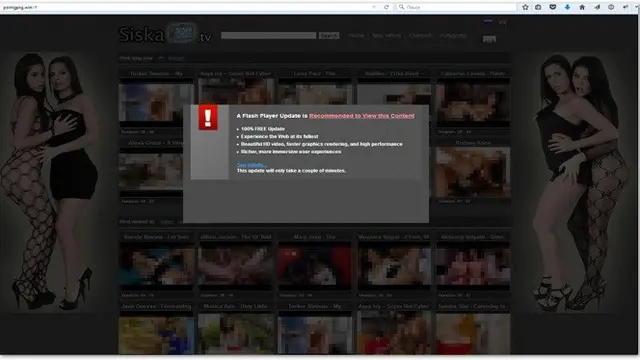The width and height of the screenshot is (640, 360).
Task: Open the Categories navigation link
Action: point(453,36)
